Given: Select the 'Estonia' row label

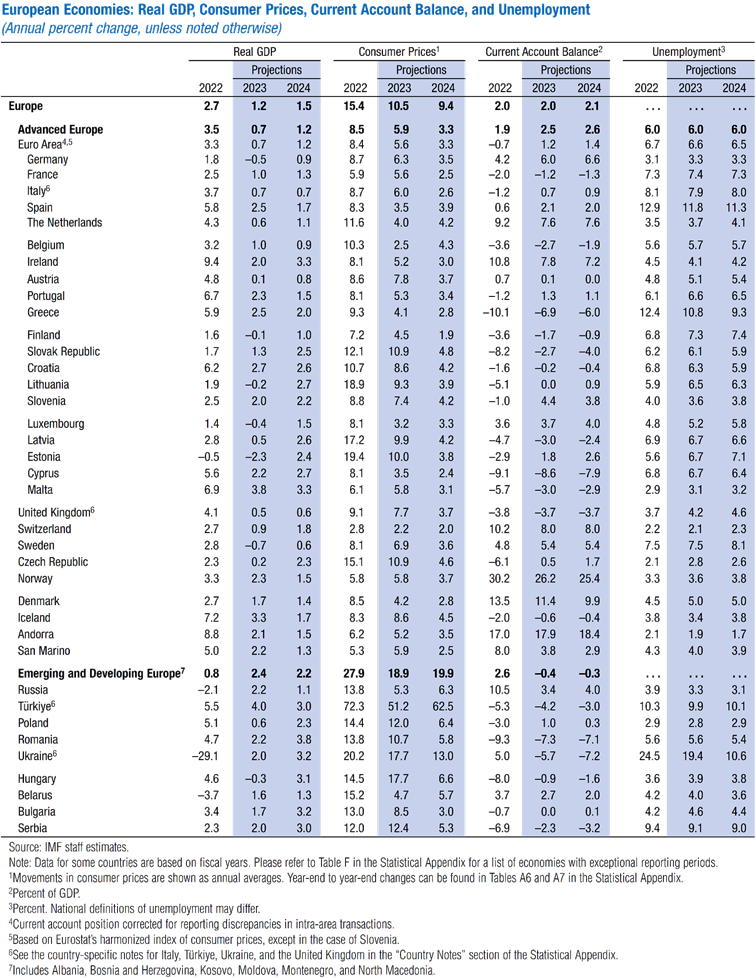Looking at the screenshot, I should (x=44, y=457).
